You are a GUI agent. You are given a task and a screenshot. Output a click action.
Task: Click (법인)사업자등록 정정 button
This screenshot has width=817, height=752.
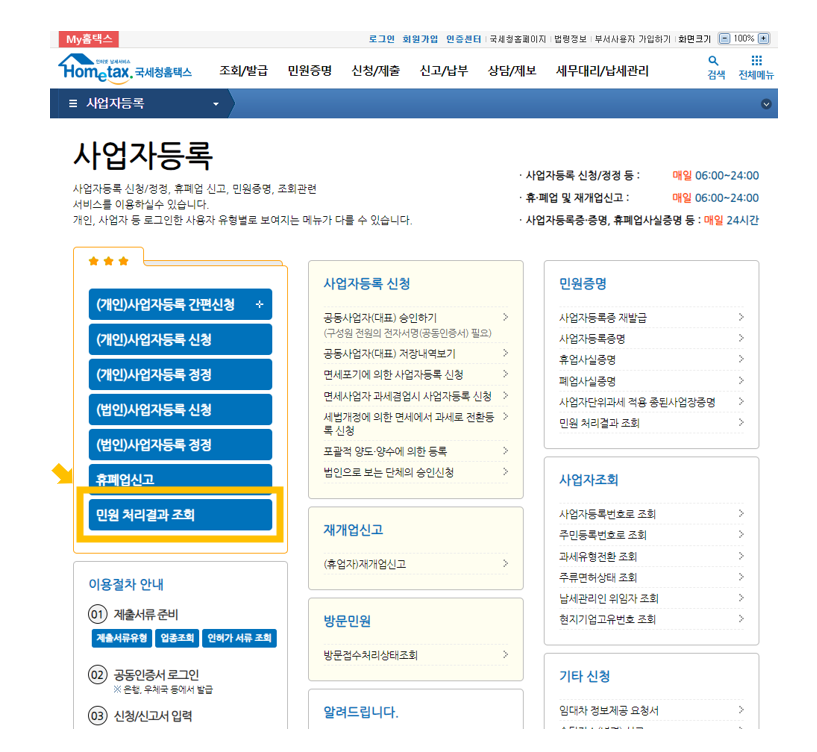[x=180, y=445]
